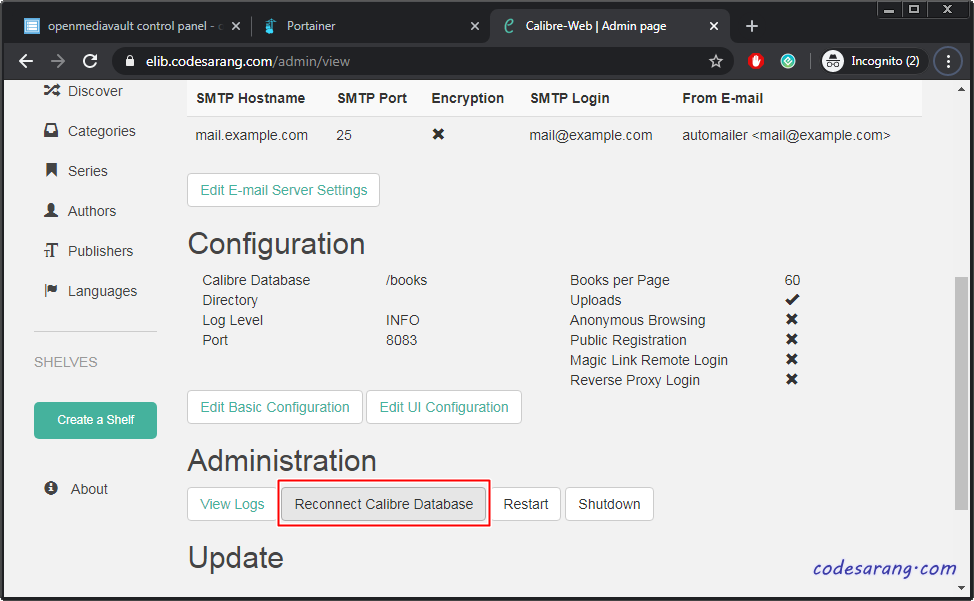Close the openmediavault tab
Image resolution: width=974 pixels, height=601 pixels.
[236, 26]
